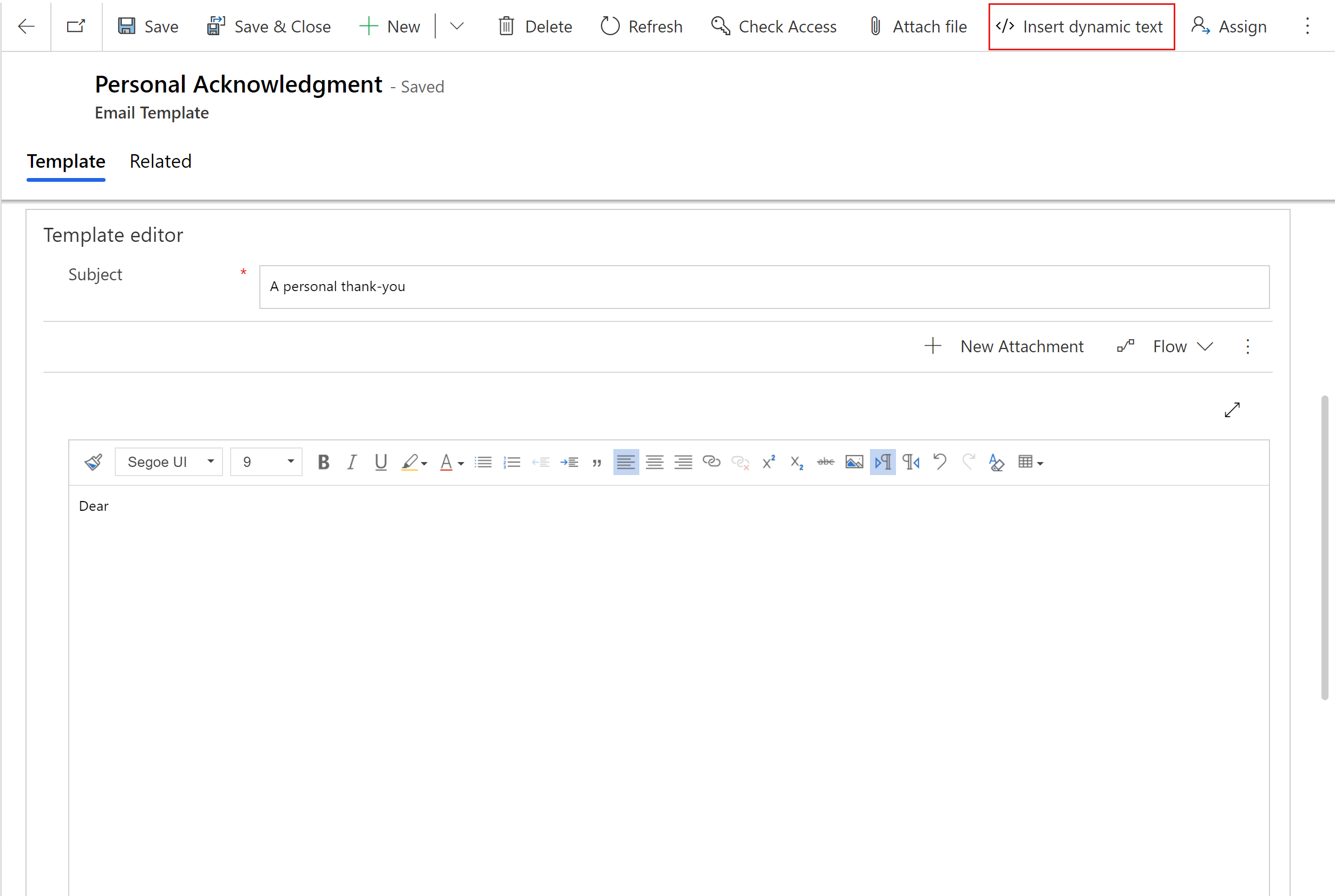Click the Insert dynamic text button
The width and height of the screenshot is (1335, 896).
1079,26
